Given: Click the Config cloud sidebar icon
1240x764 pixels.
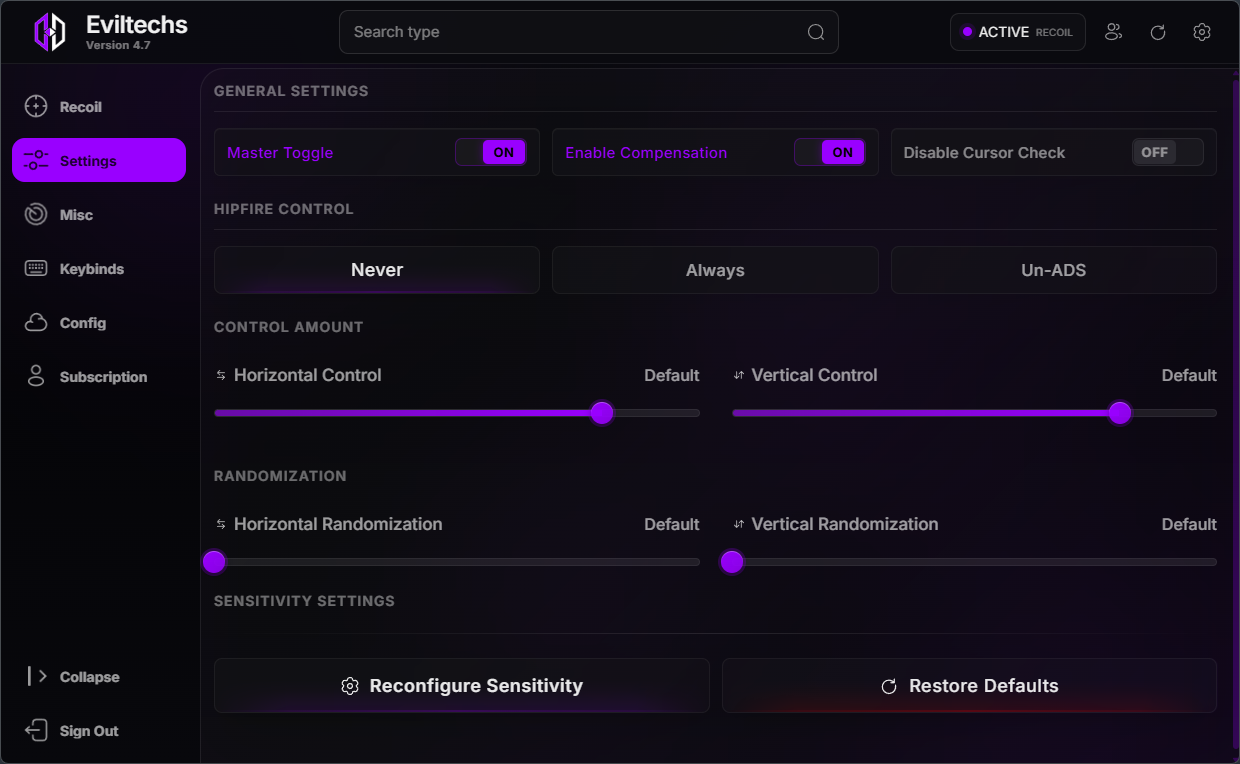Looking at the screenshot, I should pos(36,323).
